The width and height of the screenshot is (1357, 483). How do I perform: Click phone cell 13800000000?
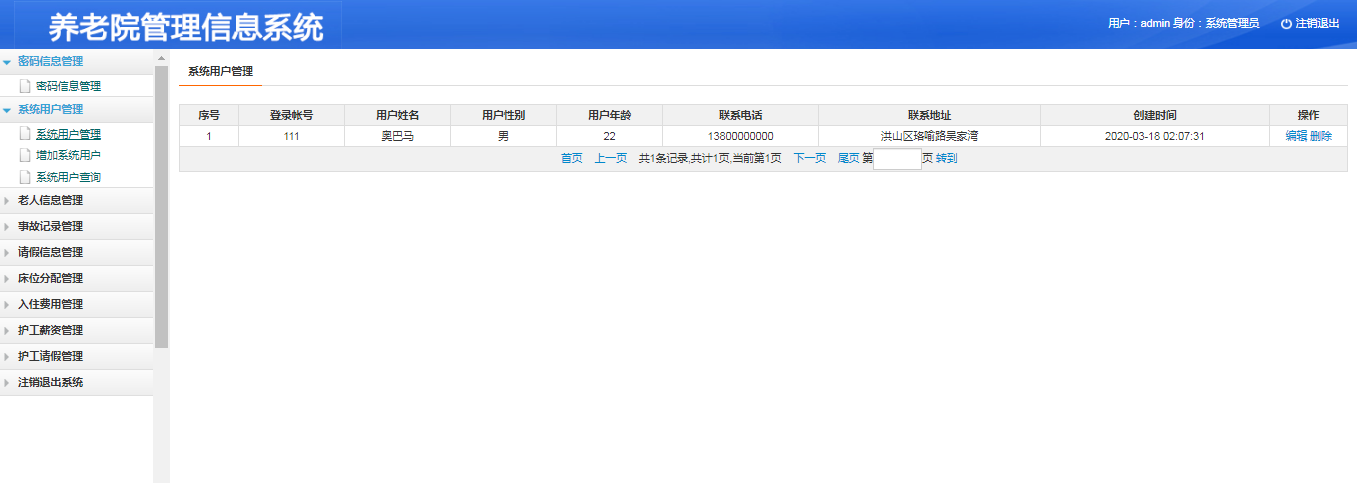[x=741, y=136]
